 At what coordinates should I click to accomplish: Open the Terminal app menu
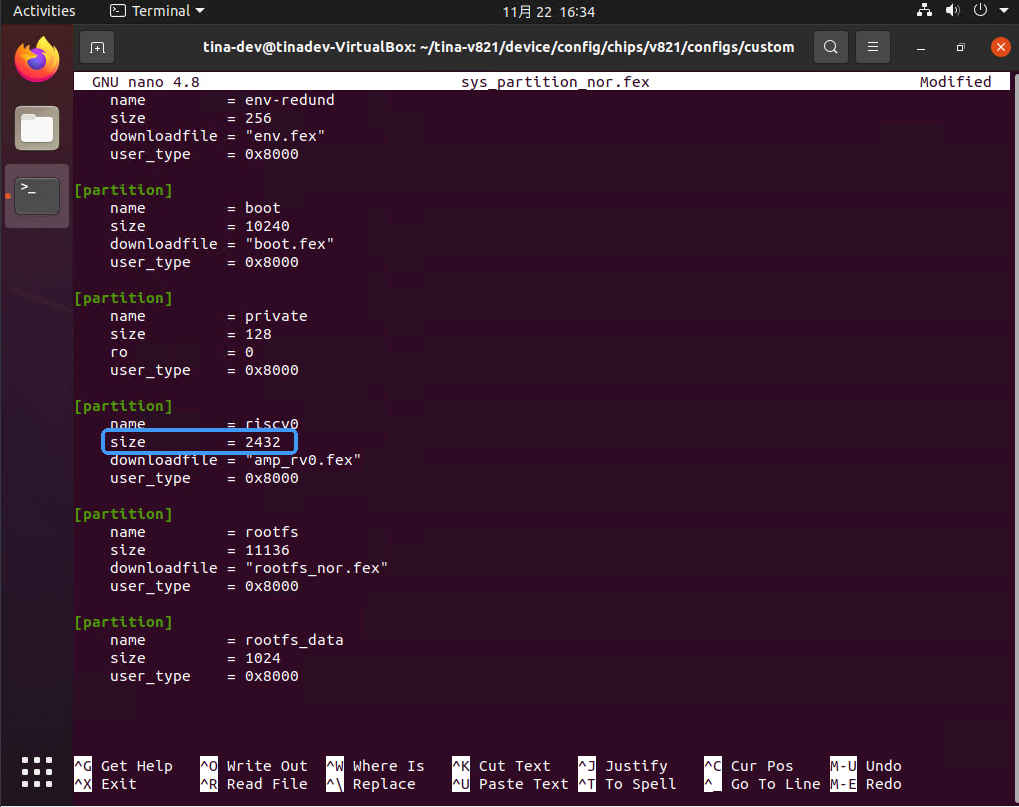tap(158, 11)
